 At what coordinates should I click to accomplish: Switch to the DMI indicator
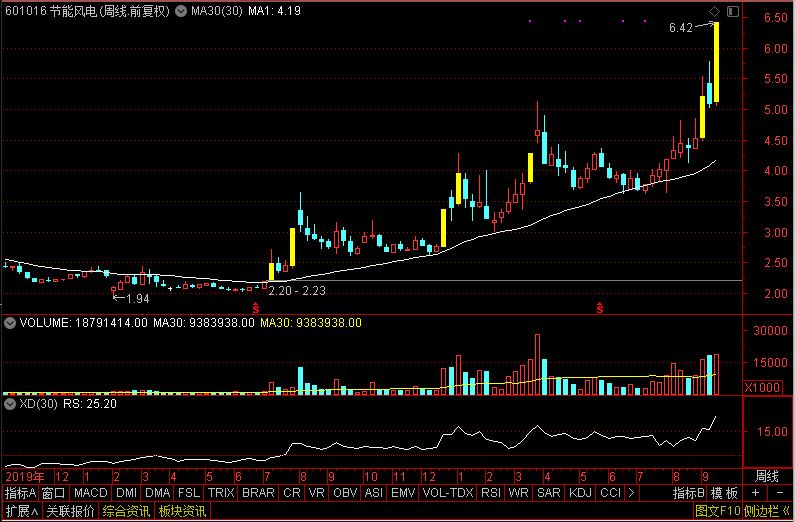tap(126, 493)
